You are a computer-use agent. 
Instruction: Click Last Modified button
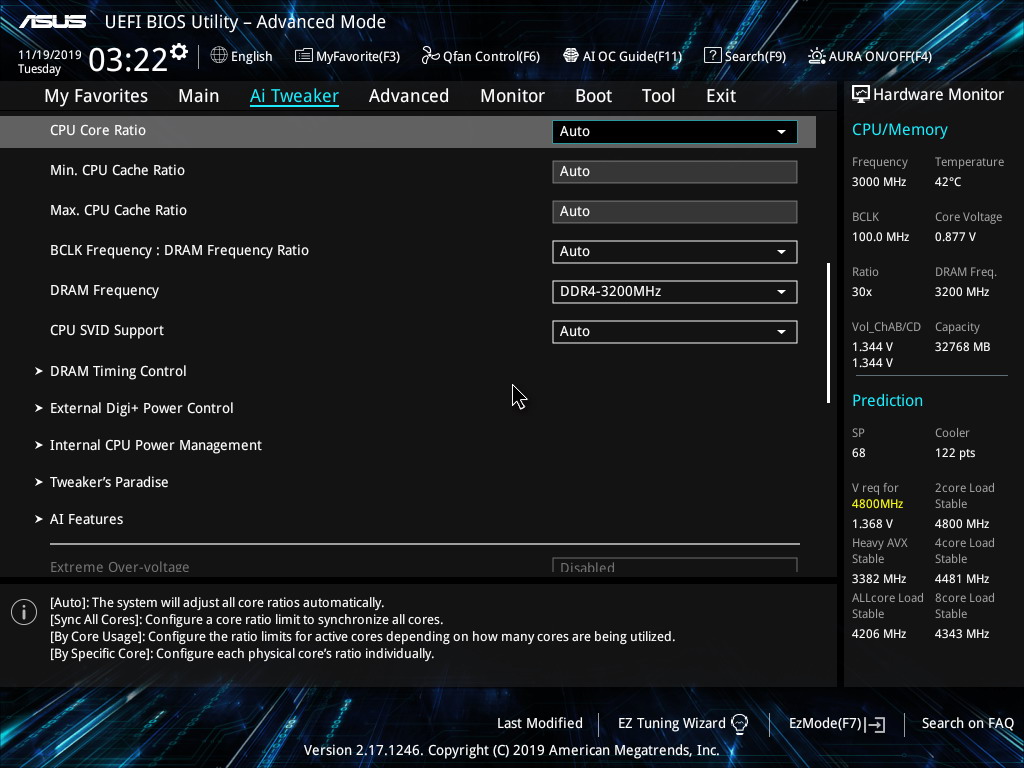(539, 724)
